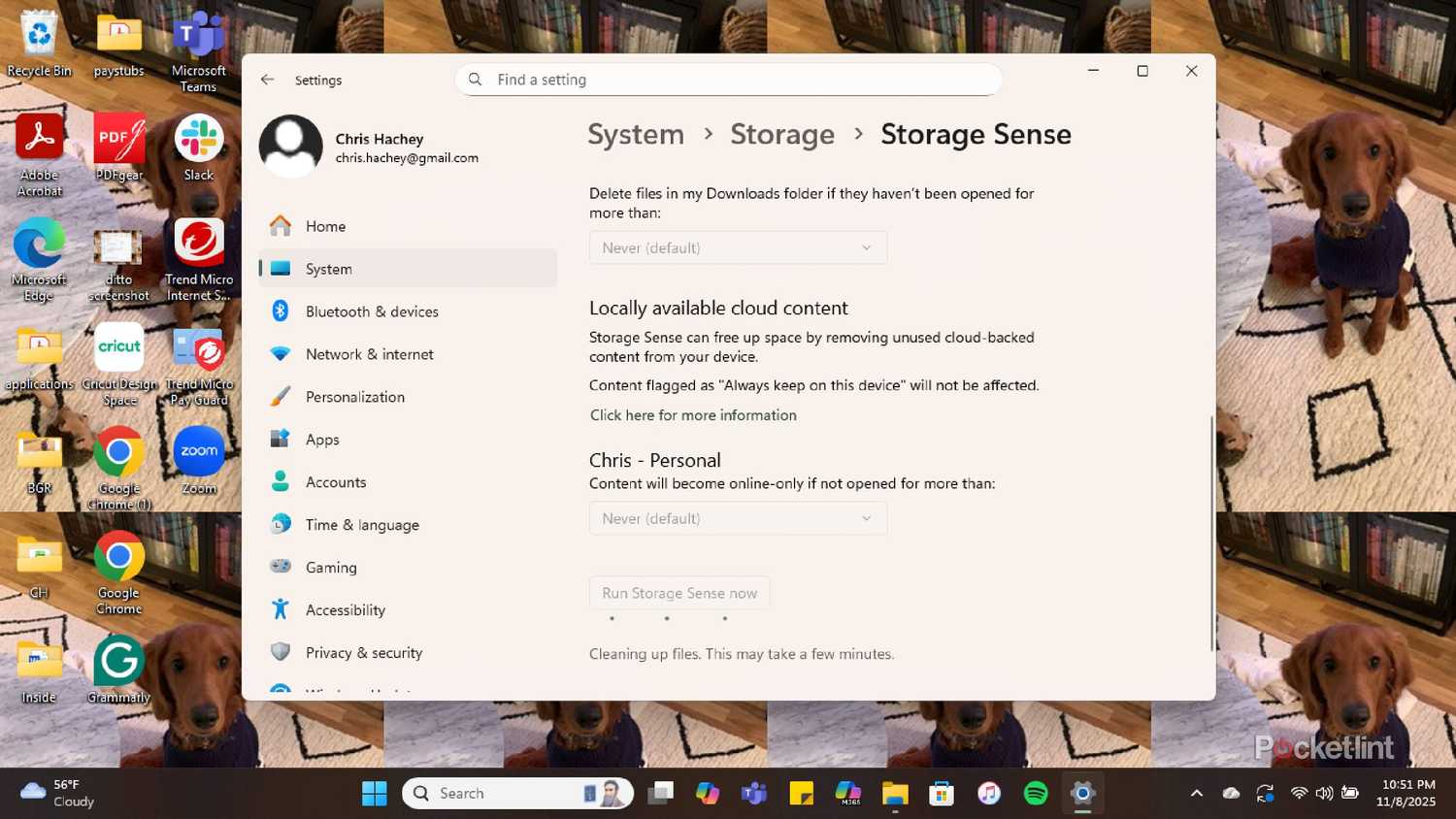Screen dimensions: 1456x819
Task: Open the Downloads folder Never dropdown
Action: pyautogui.click(x=737, y=247)
